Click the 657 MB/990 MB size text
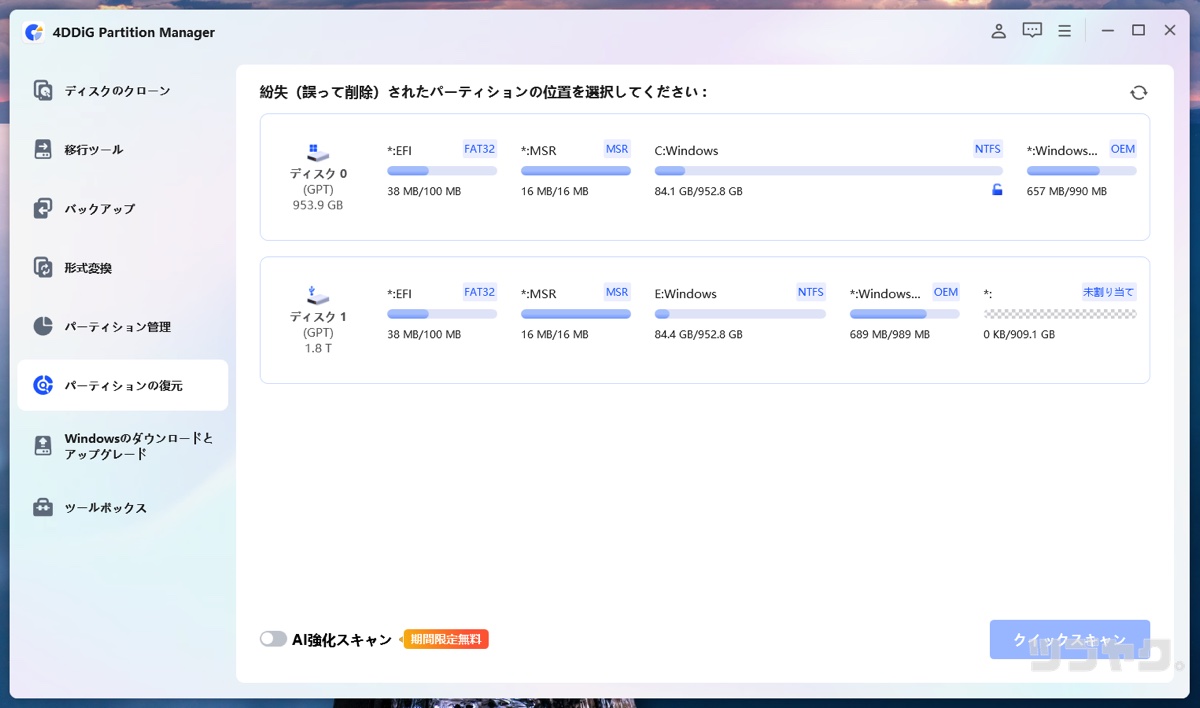 tap(1067, 191)
